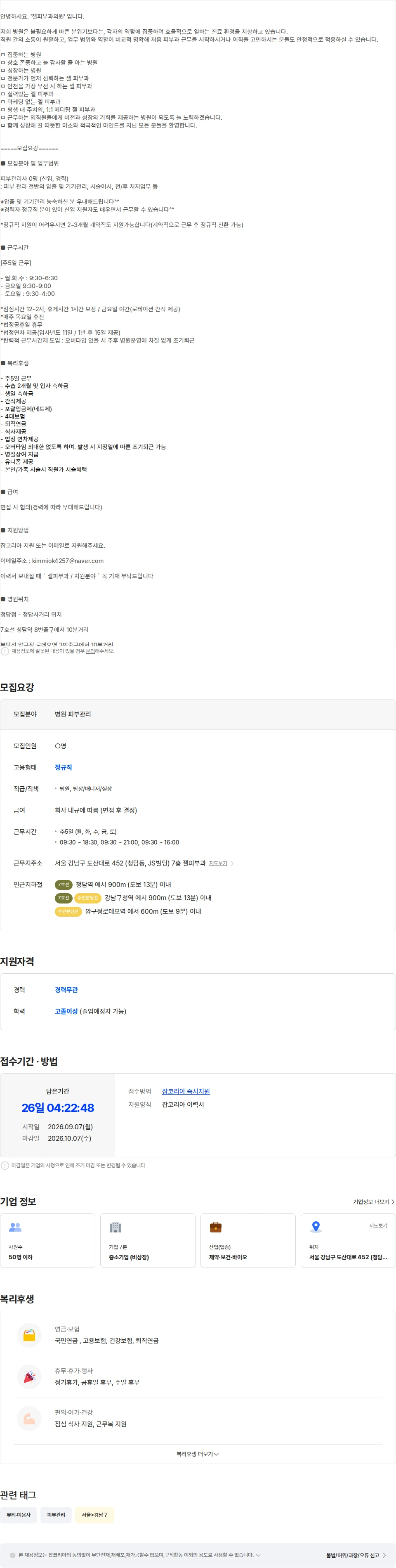Click the 경력무관 experience text
The height and width of the screenshot is (1568, 396).
pyautogui.click(x=66, y=990)
